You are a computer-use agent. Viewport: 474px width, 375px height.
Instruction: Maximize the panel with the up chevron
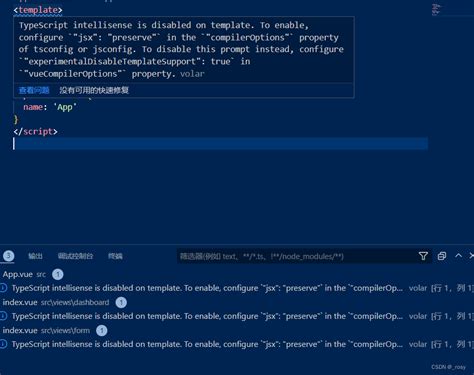click(458, 256)
